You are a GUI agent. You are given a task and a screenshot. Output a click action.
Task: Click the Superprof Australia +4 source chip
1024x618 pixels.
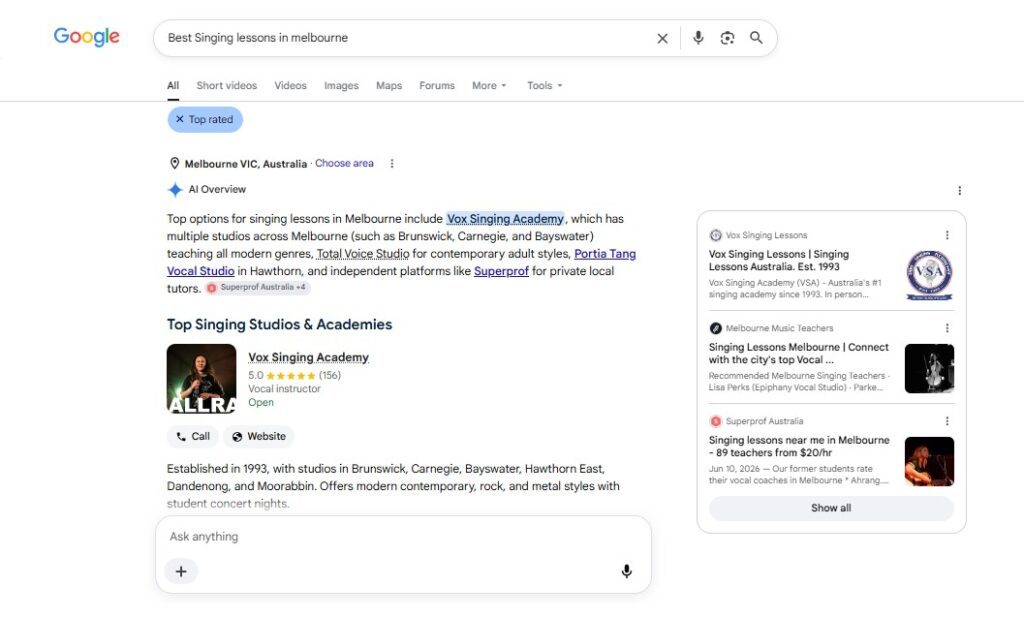(257, 287)
